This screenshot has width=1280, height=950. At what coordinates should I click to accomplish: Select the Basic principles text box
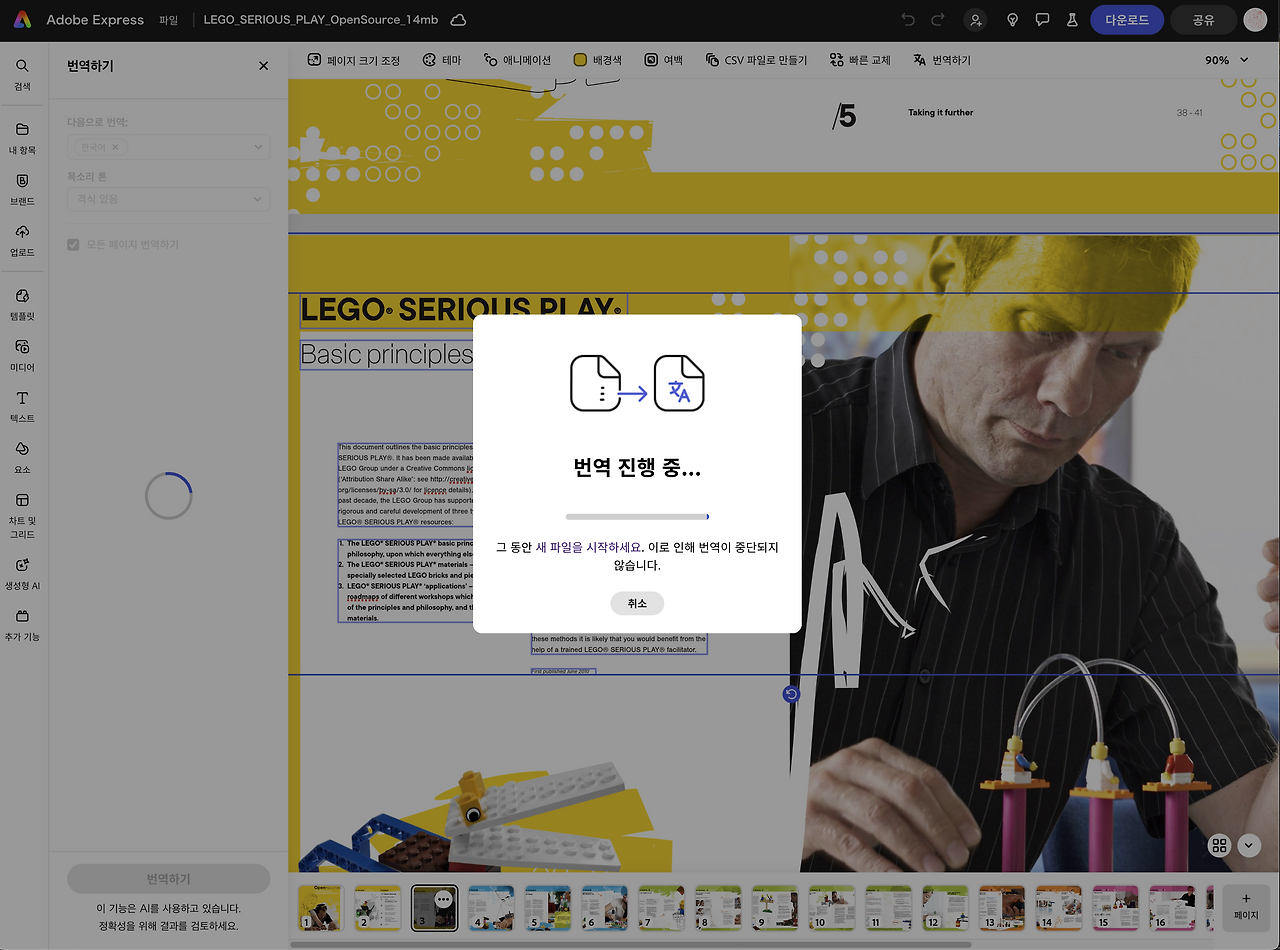pos(387,355)
